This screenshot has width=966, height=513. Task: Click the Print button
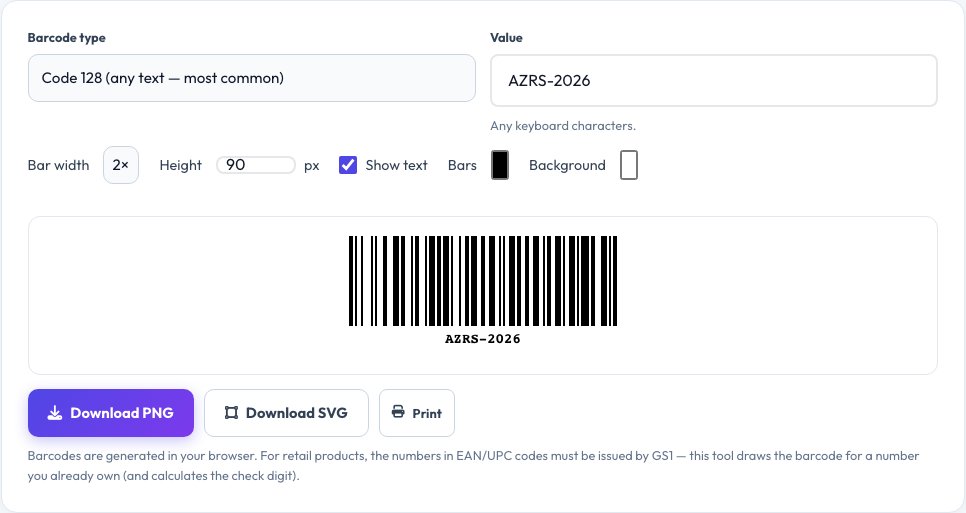tap(416, 413)
